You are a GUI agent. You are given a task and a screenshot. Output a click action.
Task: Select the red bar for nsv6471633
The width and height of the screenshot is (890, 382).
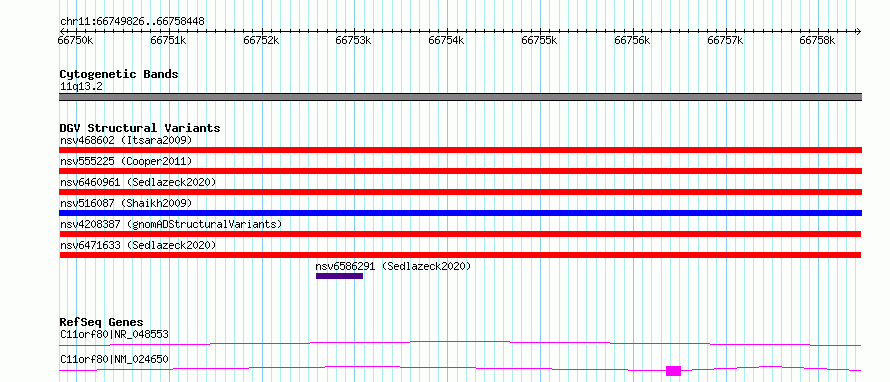[x=460, y=255]
